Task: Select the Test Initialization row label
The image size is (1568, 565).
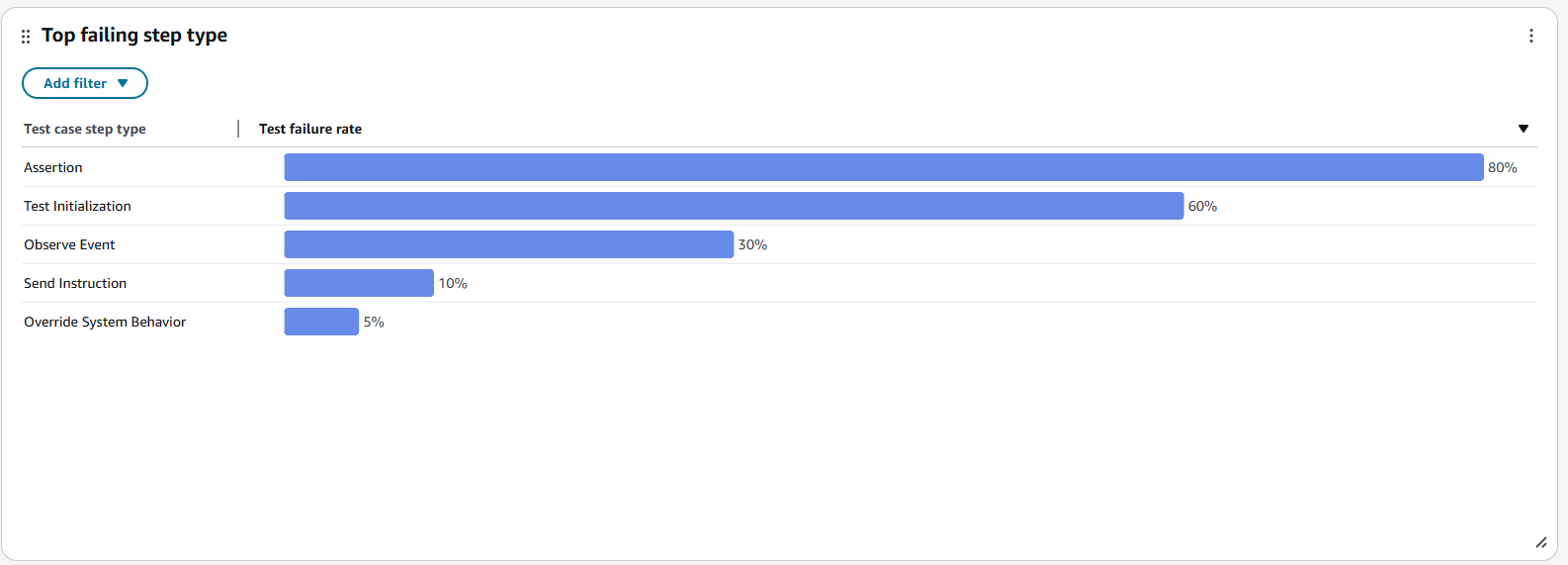Action: pos(77,206)
